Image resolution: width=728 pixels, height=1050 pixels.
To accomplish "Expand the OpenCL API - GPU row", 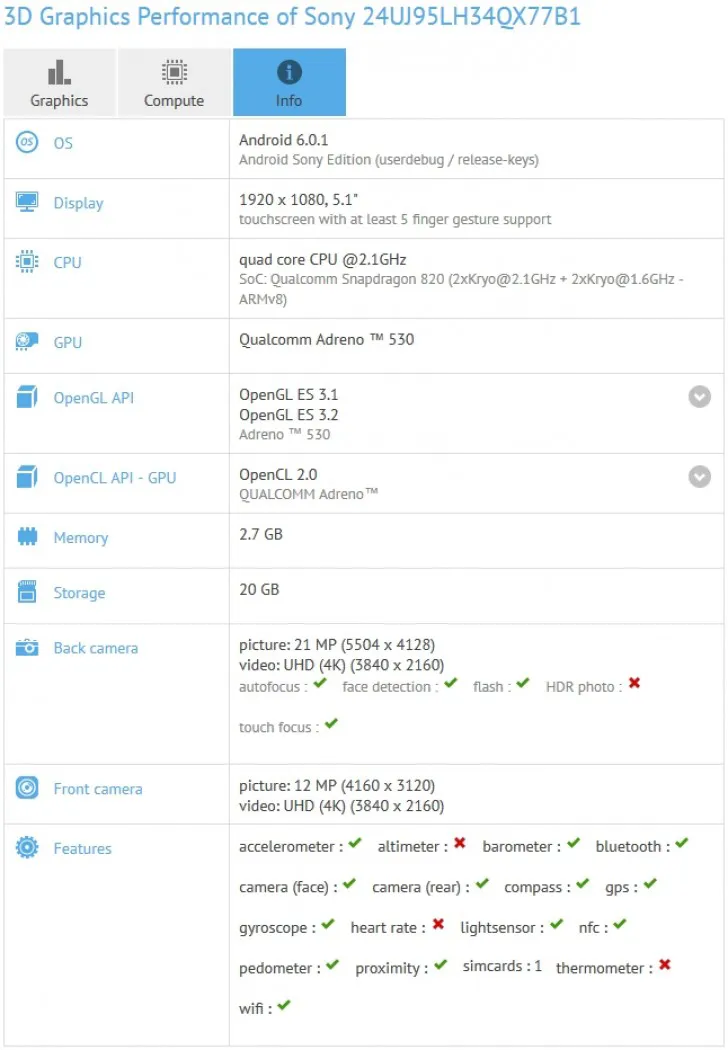I will [700, 477].
